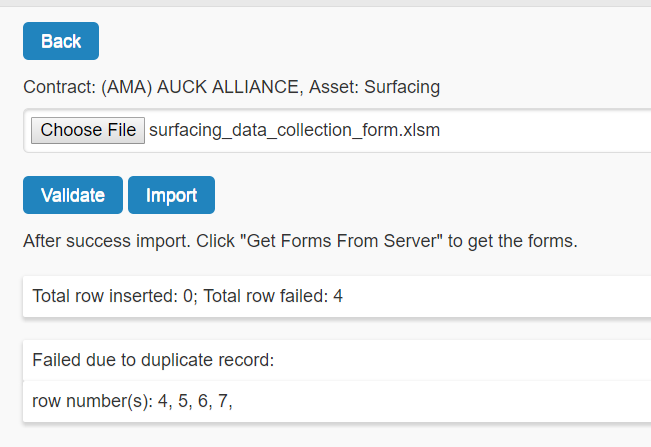Click the 'Failed due to duplicate record' heading
This screenshot has width=651, height=447.
152,360
